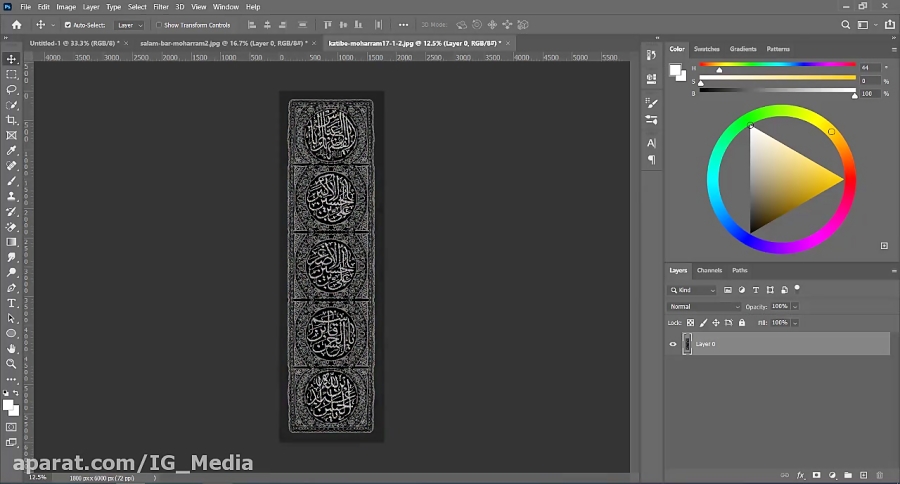Enable Show Transform Controls checkbox
This screenshot has height=484, width=900.
pos(159,25)
